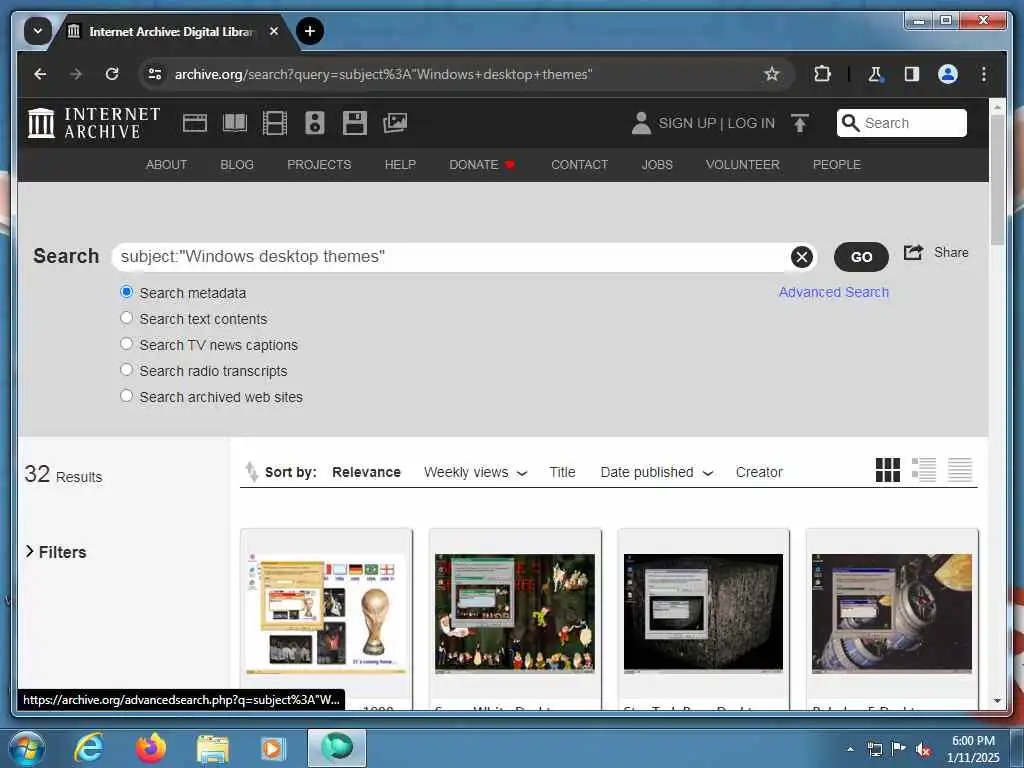Open the World Cup trophy theme thumbnail

(x=327, y=613)
